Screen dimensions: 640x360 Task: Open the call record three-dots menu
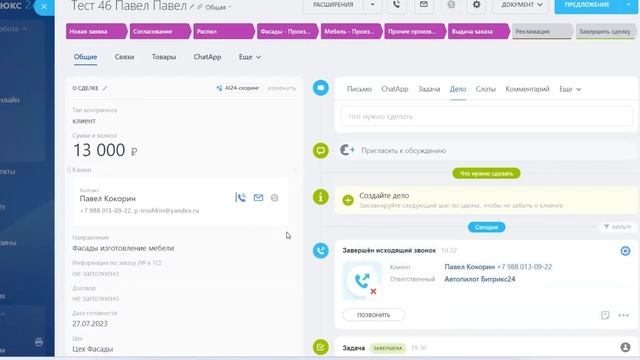point(623,315)
